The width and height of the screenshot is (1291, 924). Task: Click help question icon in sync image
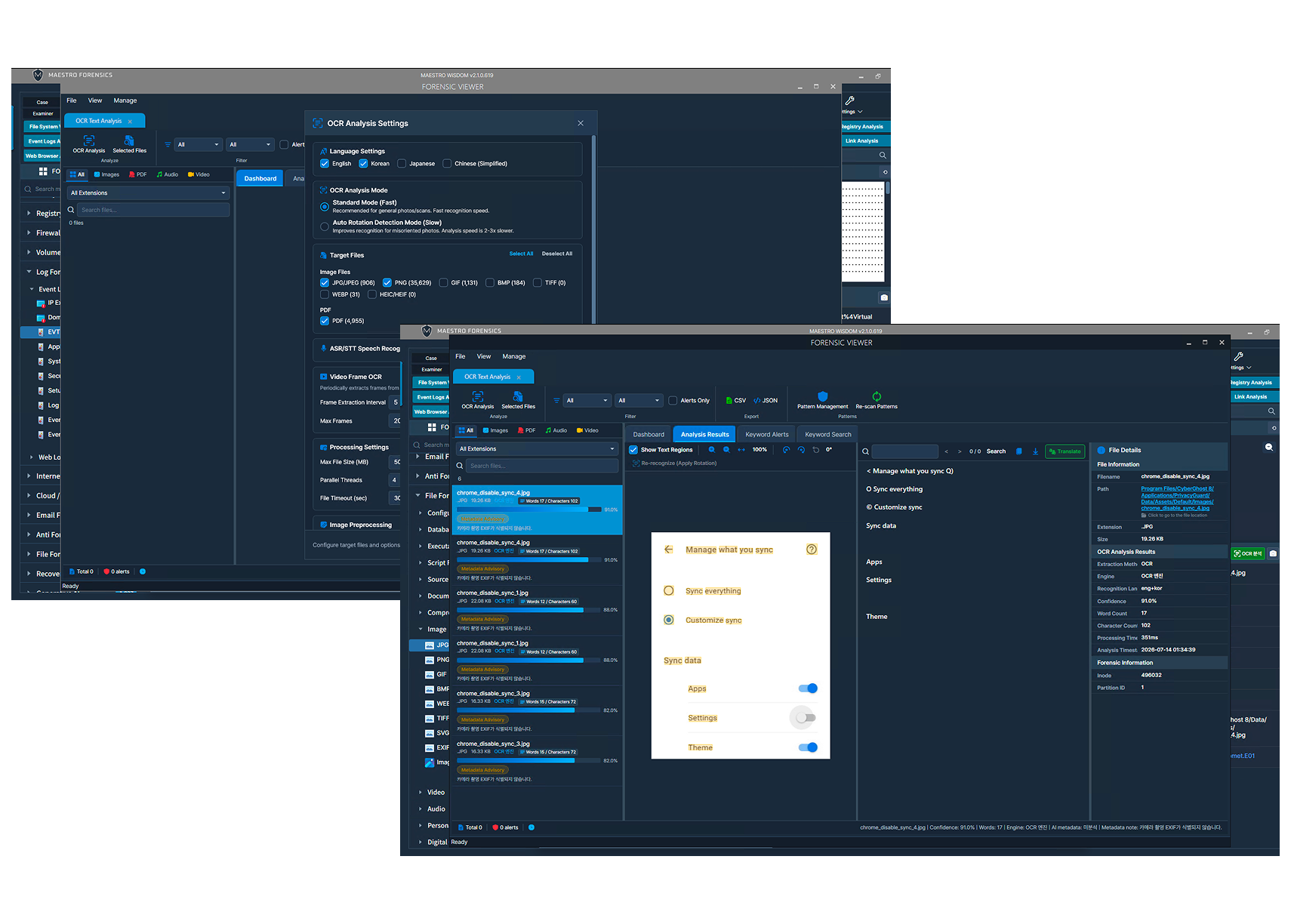click(x=812, y=550)
